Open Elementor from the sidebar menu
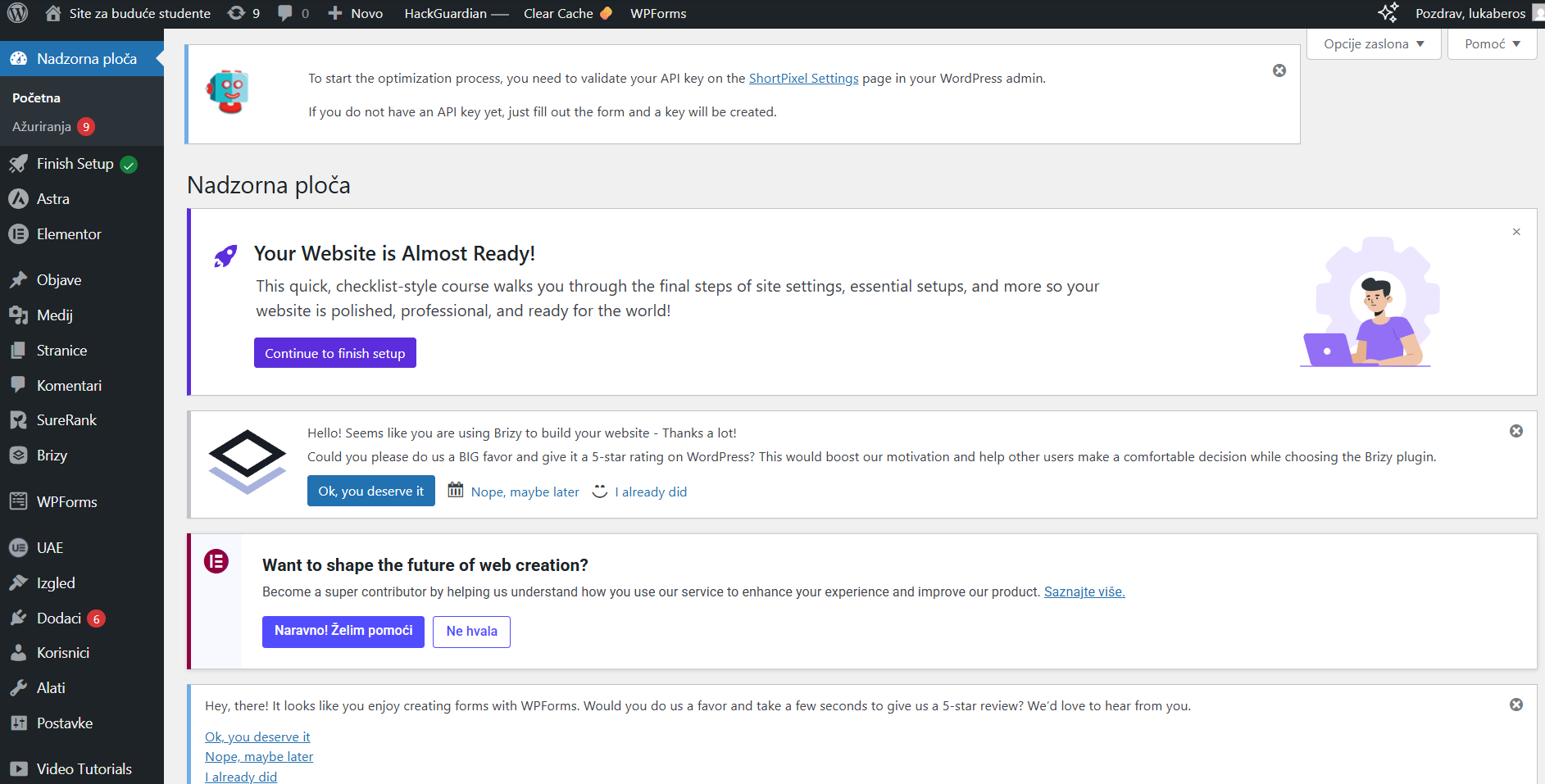 [x=69, y=234]
